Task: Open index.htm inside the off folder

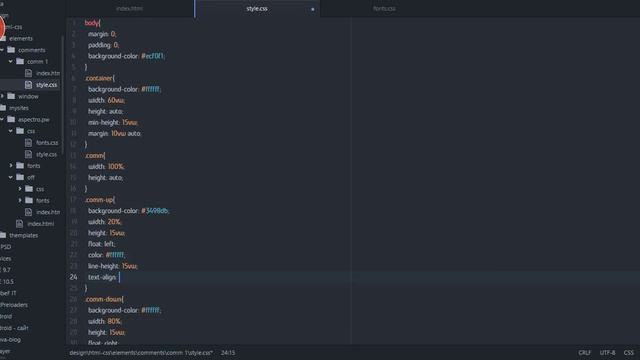Action: [x=48, y=212]
